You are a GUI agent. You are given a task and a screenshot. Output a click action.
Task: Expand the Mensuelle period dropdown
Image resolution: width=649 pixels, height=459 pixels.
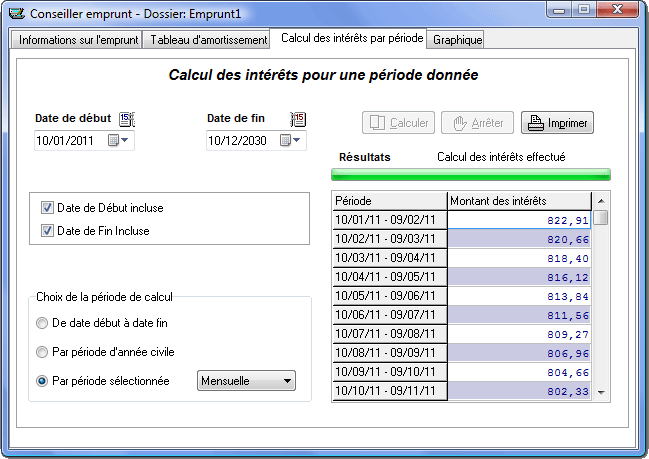[287, 380]
